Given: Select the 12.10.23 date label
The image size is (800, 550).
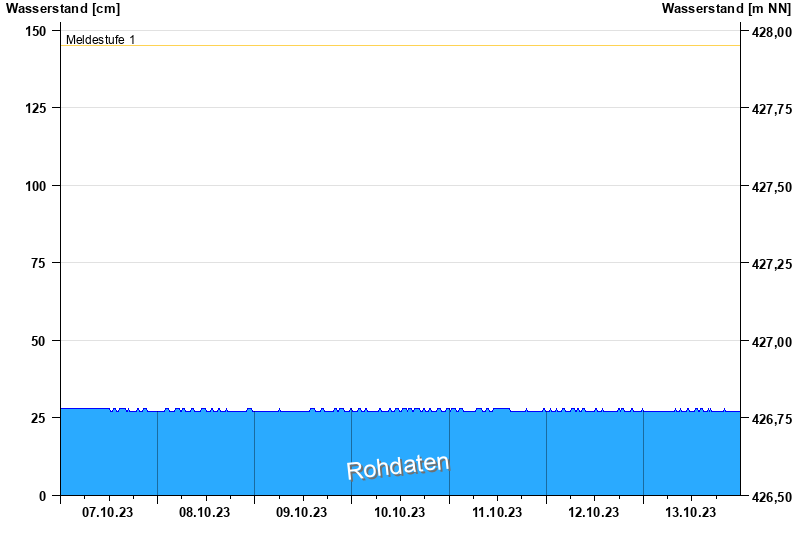Looking at the screenshot, I should 594,513.
